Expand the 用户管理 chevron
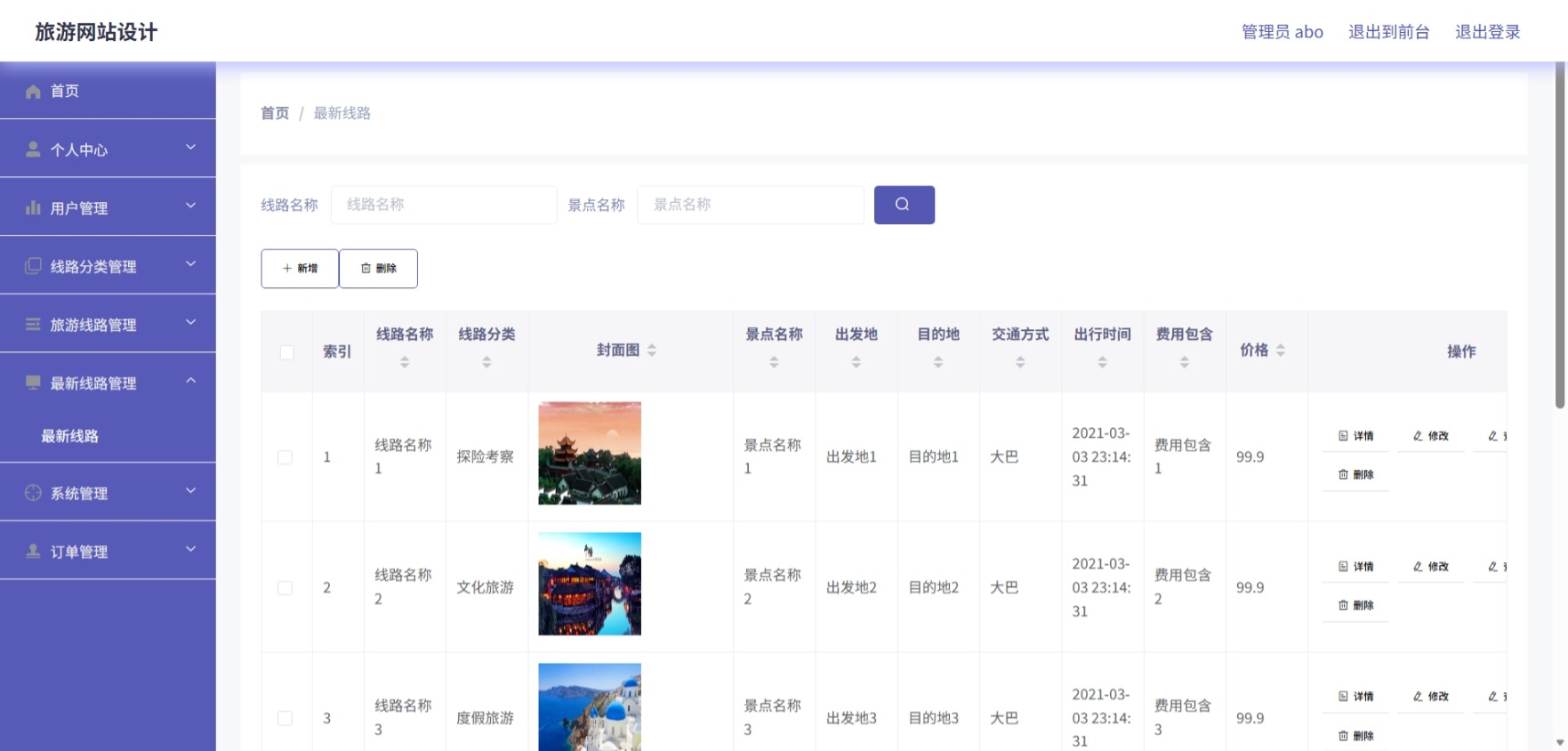 point(190,206)
